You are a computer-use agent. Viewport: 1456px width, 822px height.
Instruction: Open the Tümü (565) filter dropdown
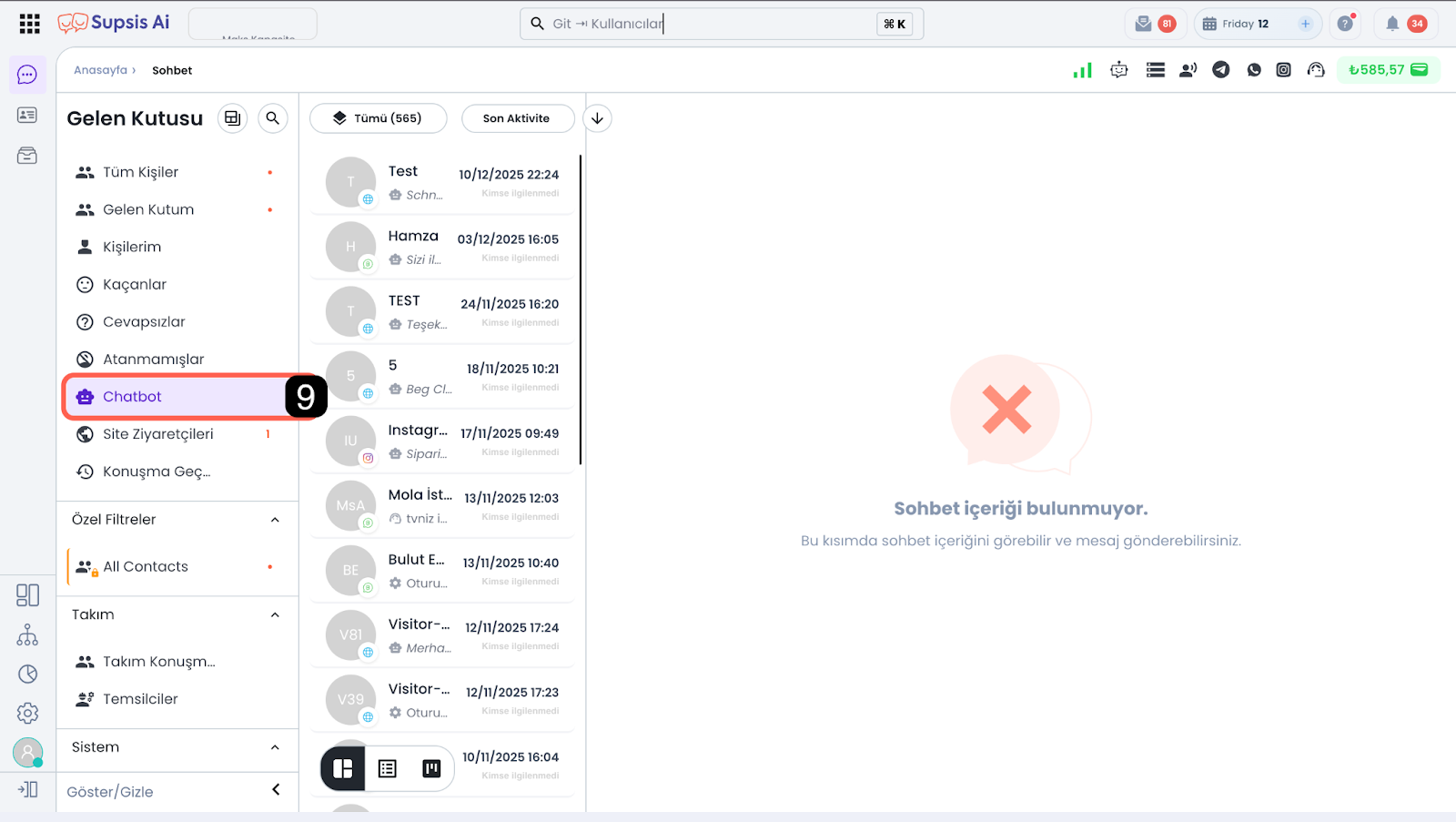[378, 118]
